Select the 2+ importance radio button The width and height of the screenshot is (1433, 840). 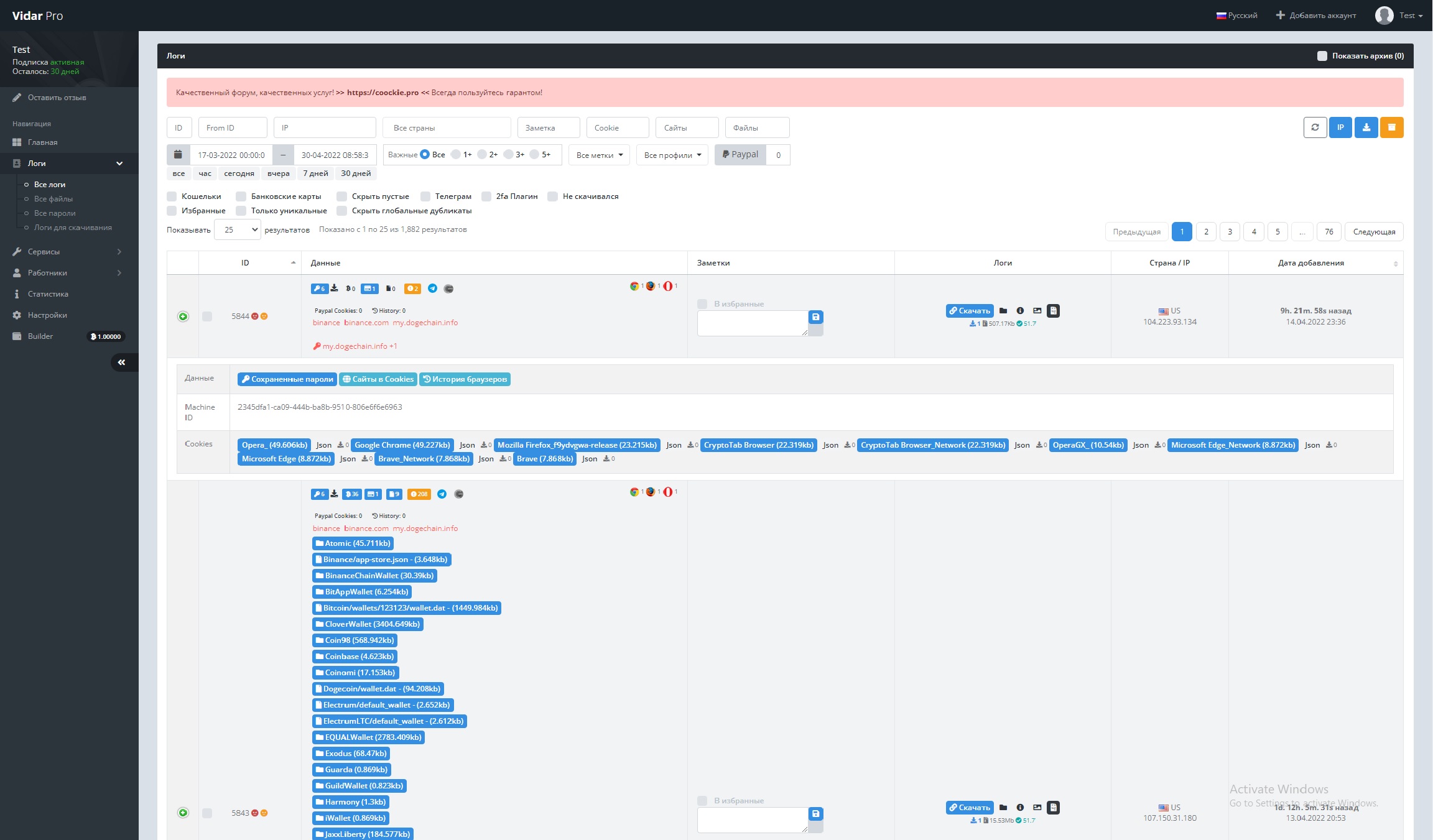pyautogui.click(x=482, y=155)
